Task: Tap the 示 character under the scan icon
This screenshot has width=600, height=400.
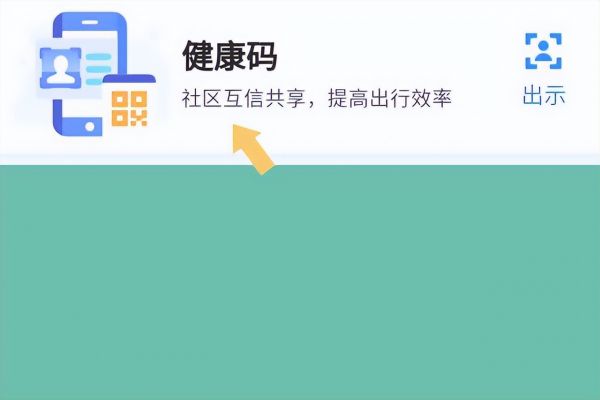Action: (555, 95)
